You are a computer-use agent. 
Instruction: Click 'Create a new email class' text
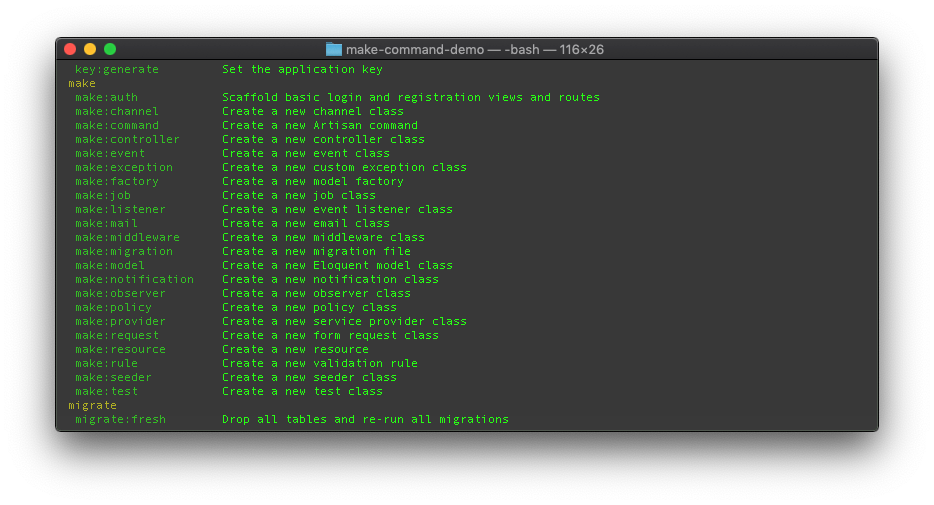[x=306, y=223]
